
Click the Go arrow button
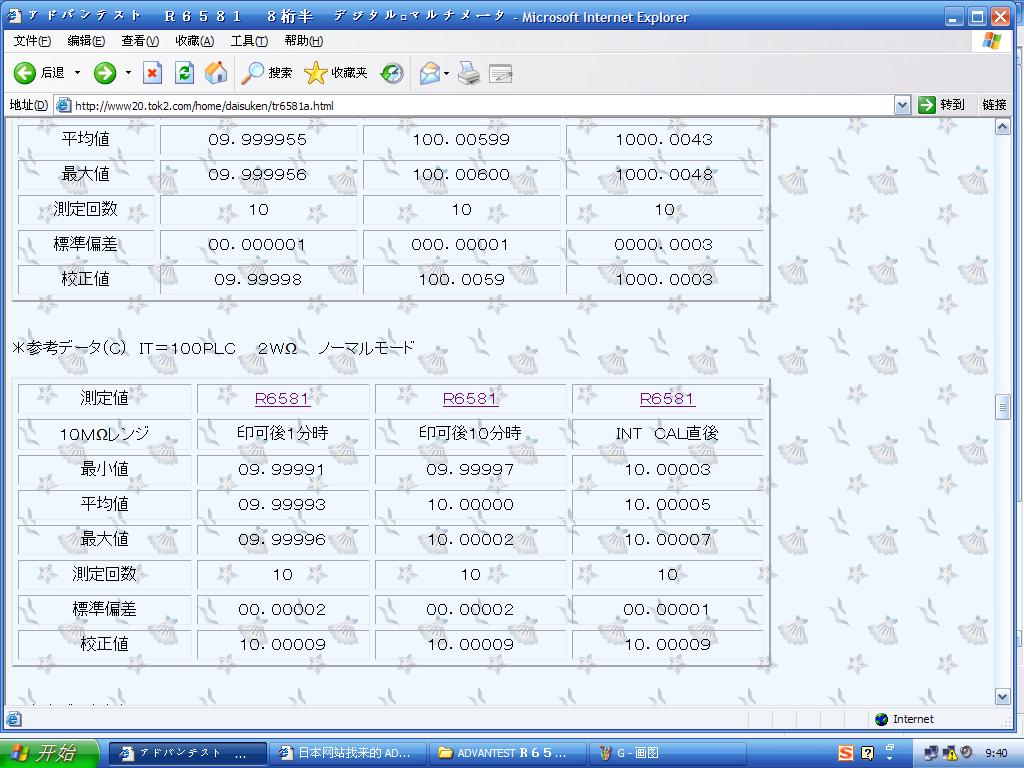[x=940, y=105]
